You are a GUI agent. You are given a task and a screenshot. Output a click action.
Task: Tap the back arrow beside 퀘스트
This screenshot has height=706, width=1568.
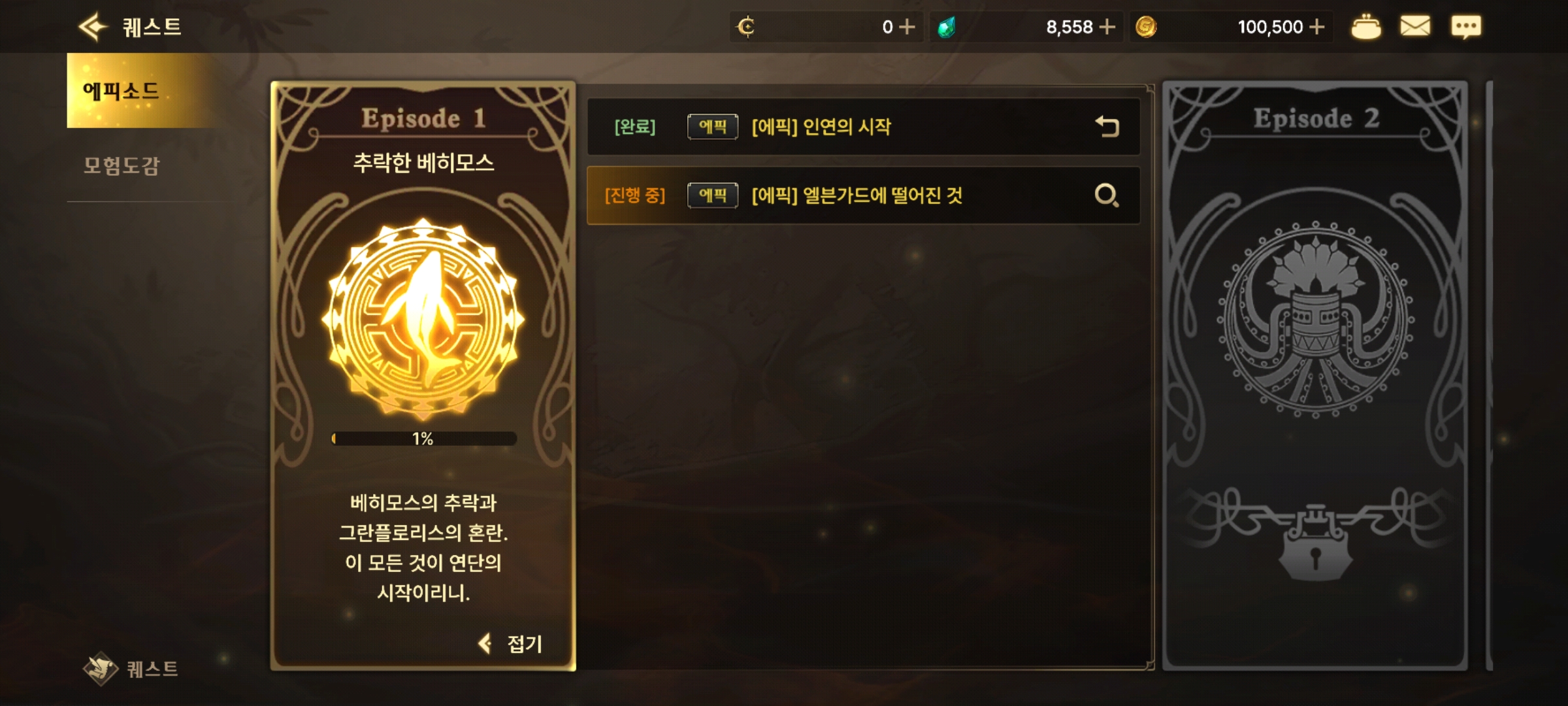93,27
